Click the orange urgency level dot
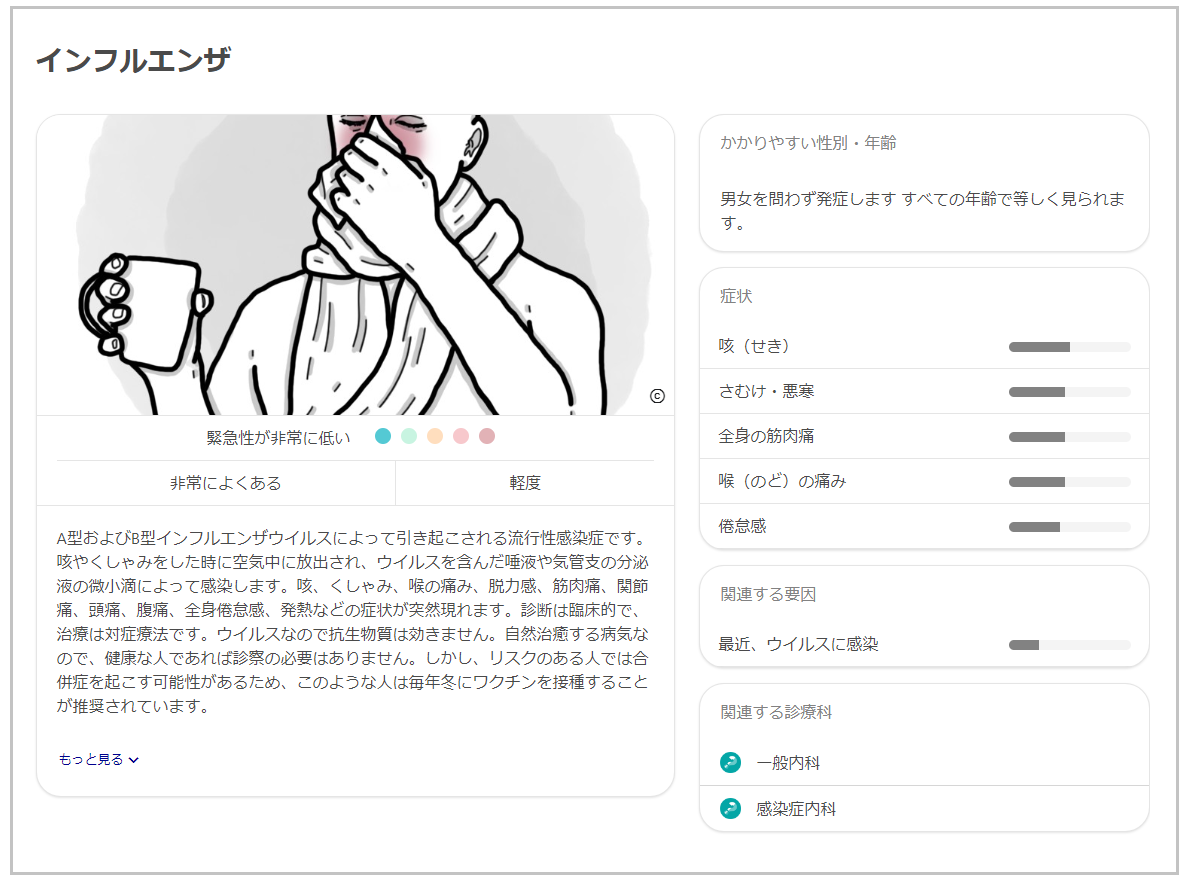 point(435,436)
